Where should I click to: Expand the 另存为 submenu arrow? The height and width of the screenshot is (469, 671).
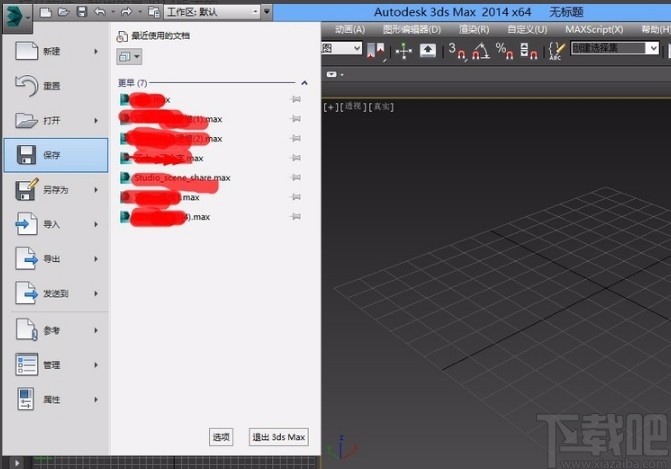click(96, 190)
